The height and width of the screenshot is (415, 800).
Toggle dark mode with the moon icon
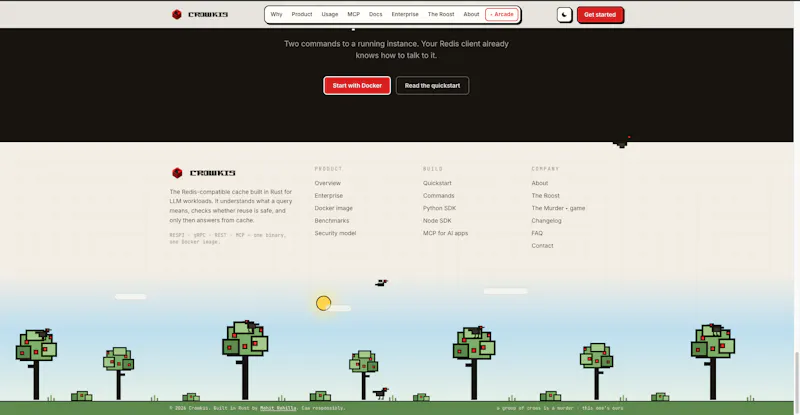(x=564, y=15)
